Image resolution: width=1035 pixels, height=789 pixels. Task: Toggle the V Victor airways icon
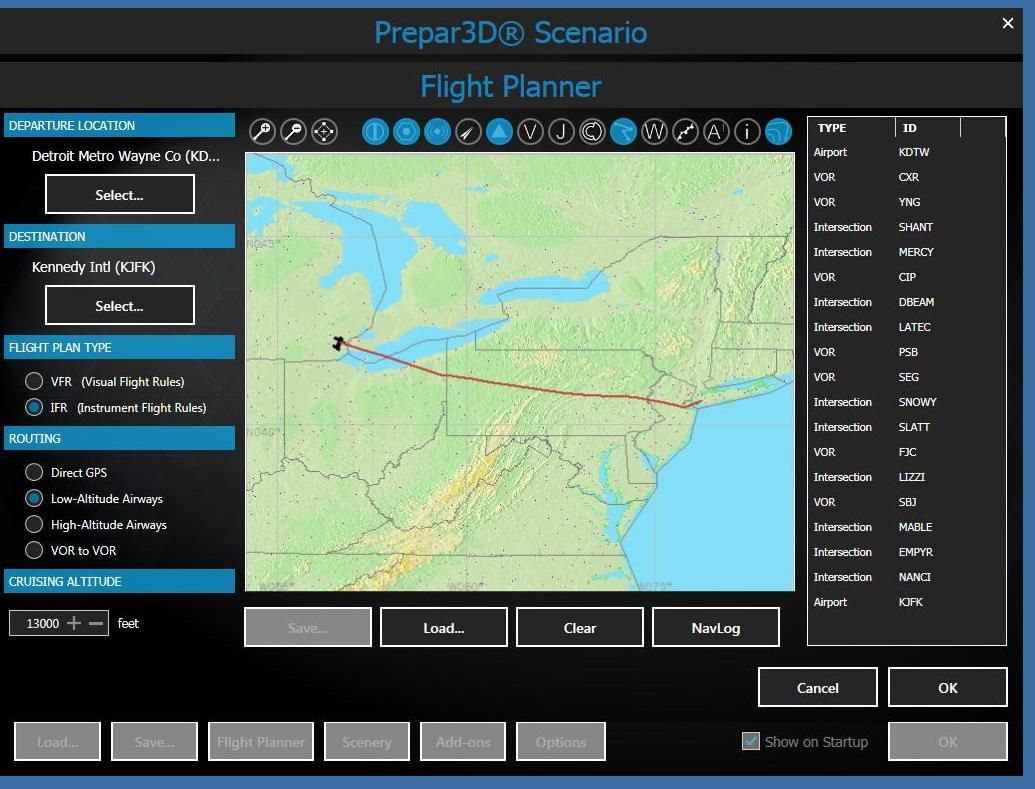(x=530, y=132)
